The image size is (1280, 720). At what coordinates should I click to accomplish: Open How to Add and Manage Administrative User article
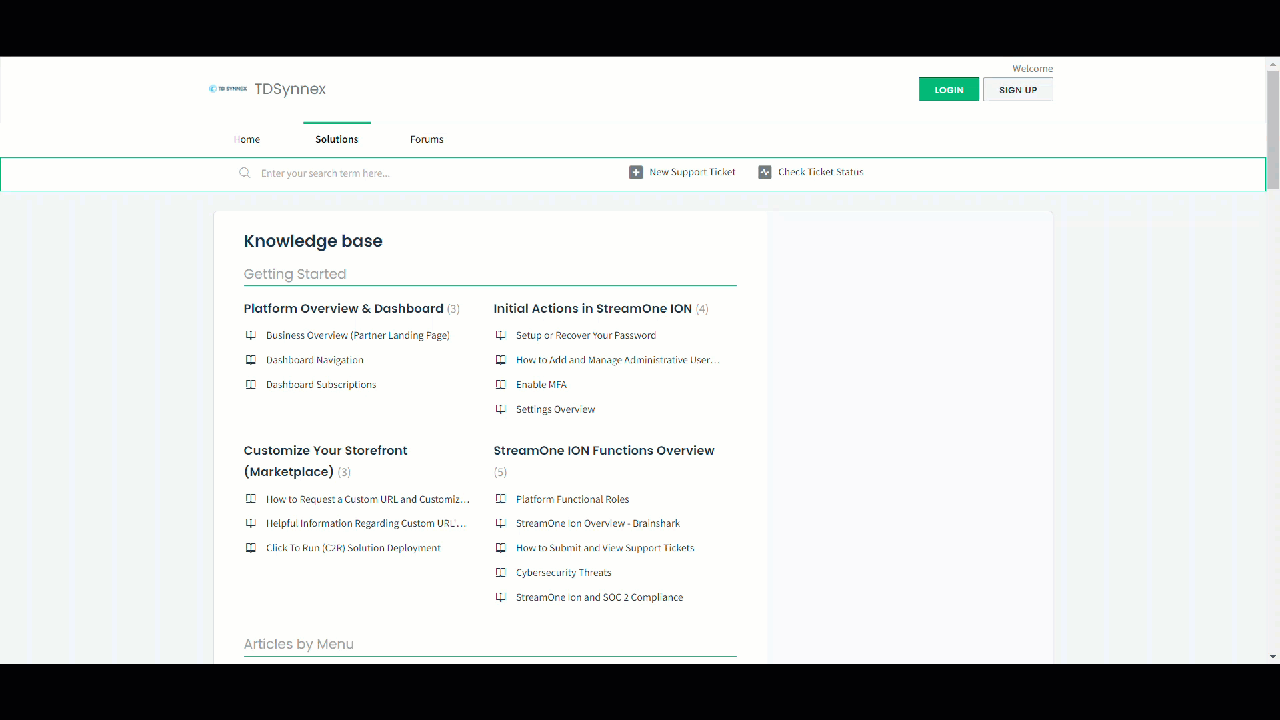618,360
